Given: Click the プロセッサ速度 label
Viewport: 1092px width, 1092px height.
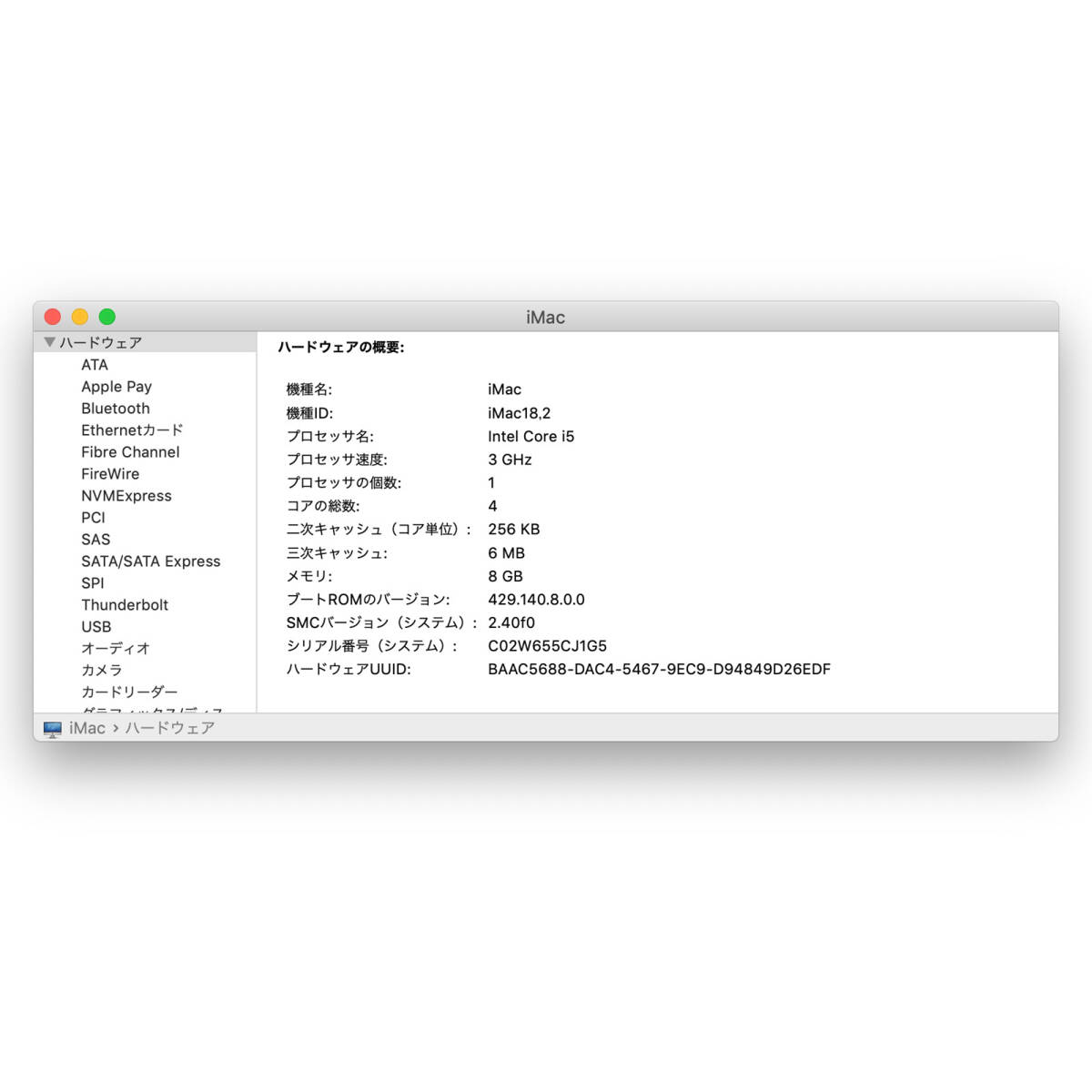Looking at the screenshot, I should click(x=337, y=460).
